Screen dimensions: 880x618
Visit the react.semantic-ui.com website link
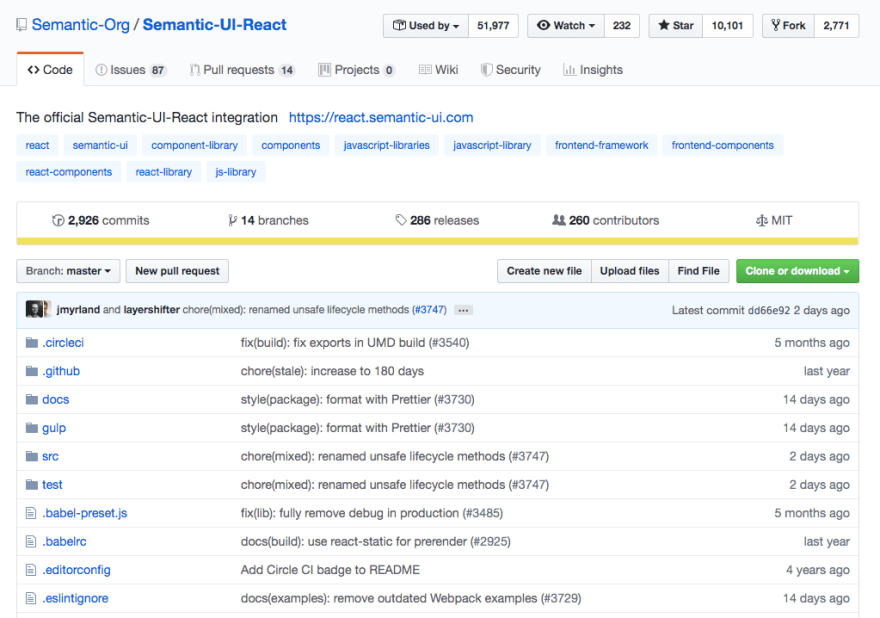pos(381,117)
